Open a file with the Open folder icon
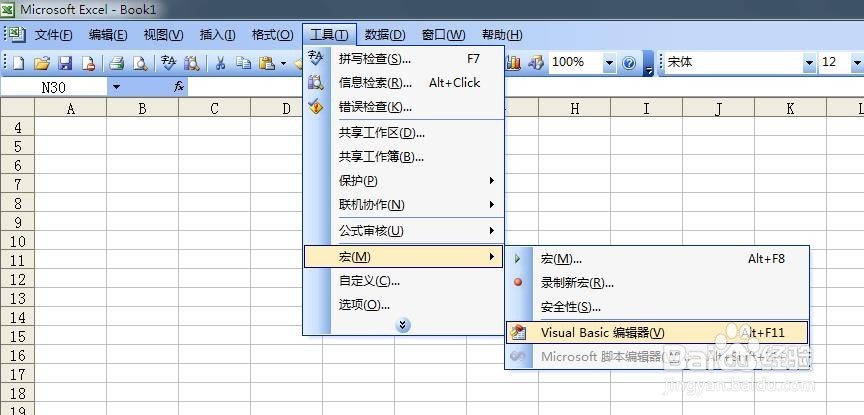The width and height of the screenshot is (864, 415). pyautogui.click(x=42, y=63)
